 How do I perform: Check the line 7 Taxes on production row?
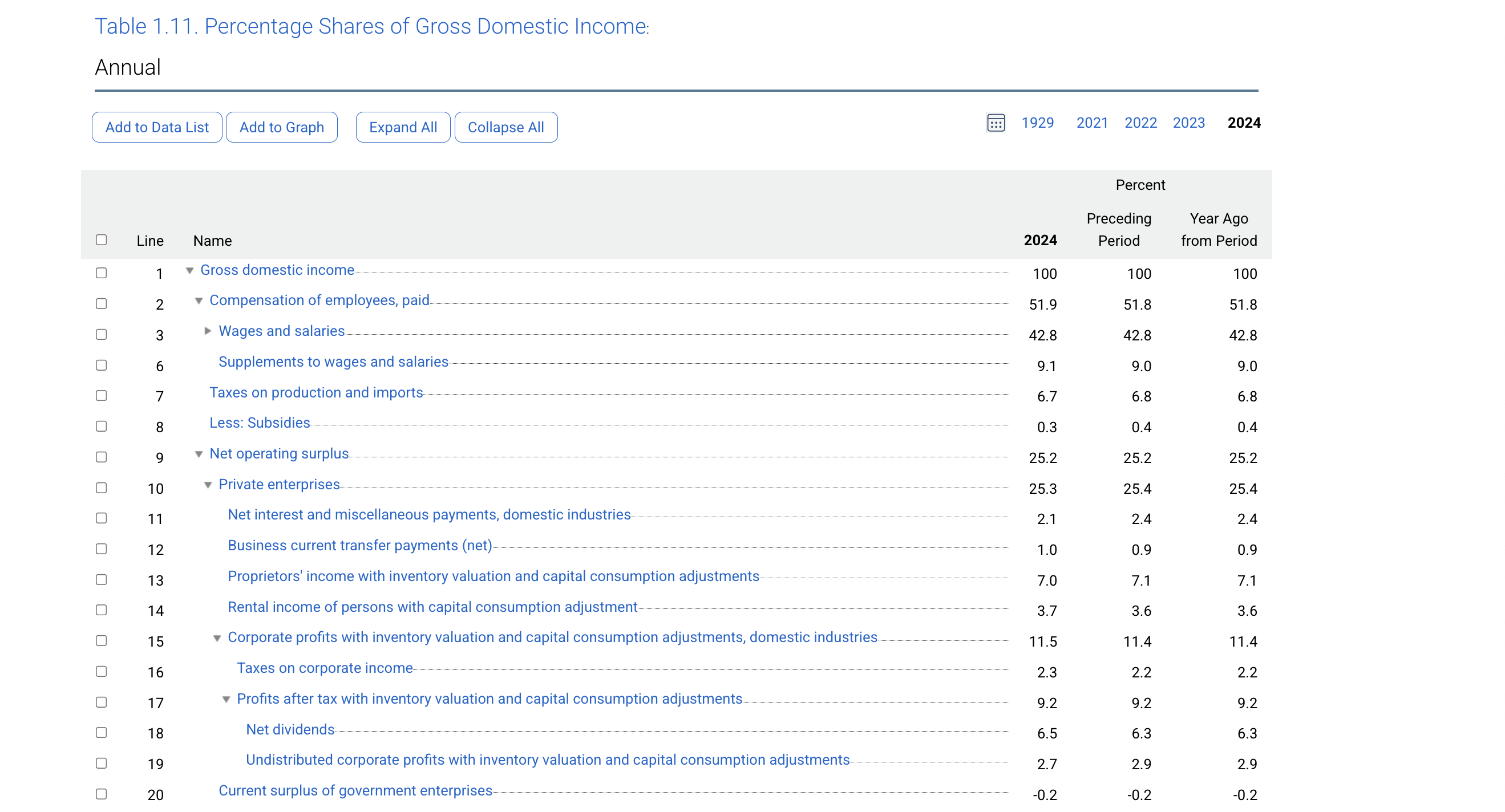[102, 396]
